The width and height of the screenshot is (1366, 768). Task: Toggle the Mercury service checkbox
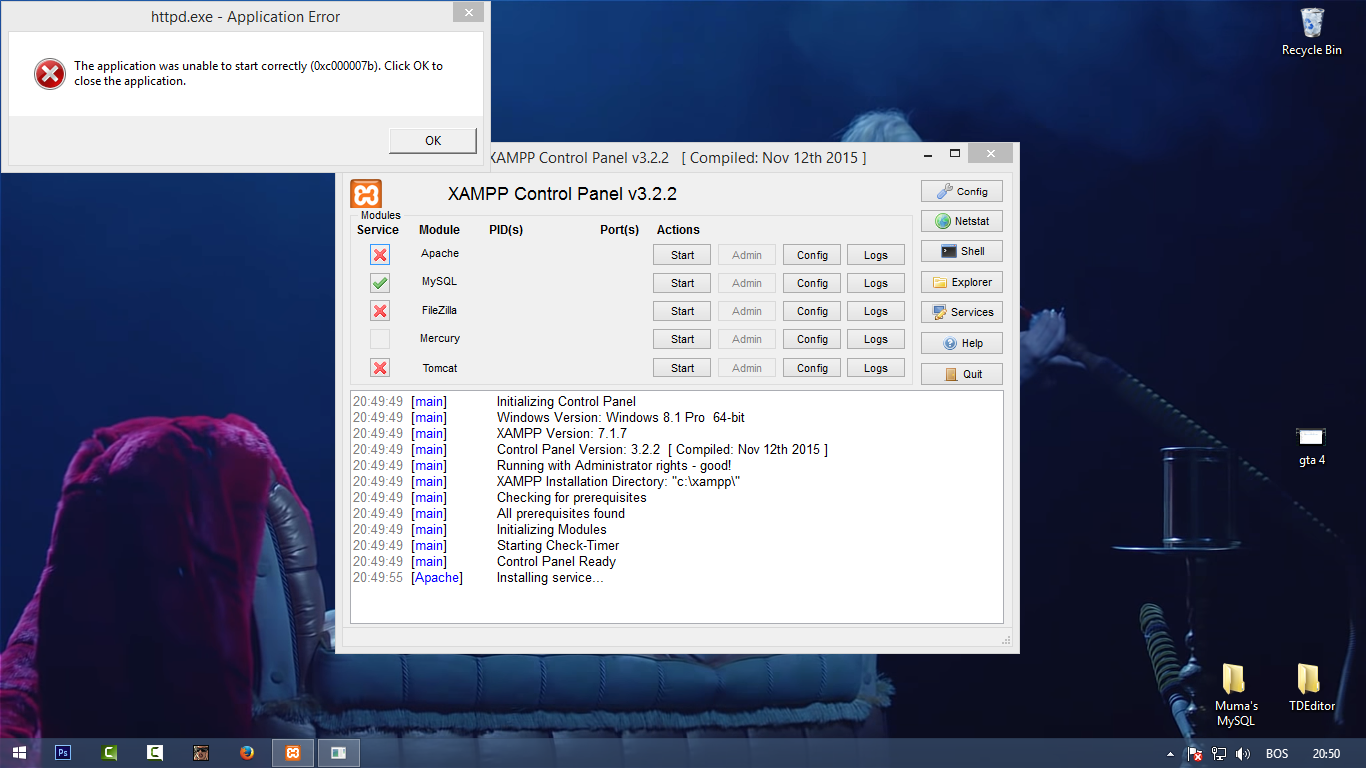[x=380, y=339]
